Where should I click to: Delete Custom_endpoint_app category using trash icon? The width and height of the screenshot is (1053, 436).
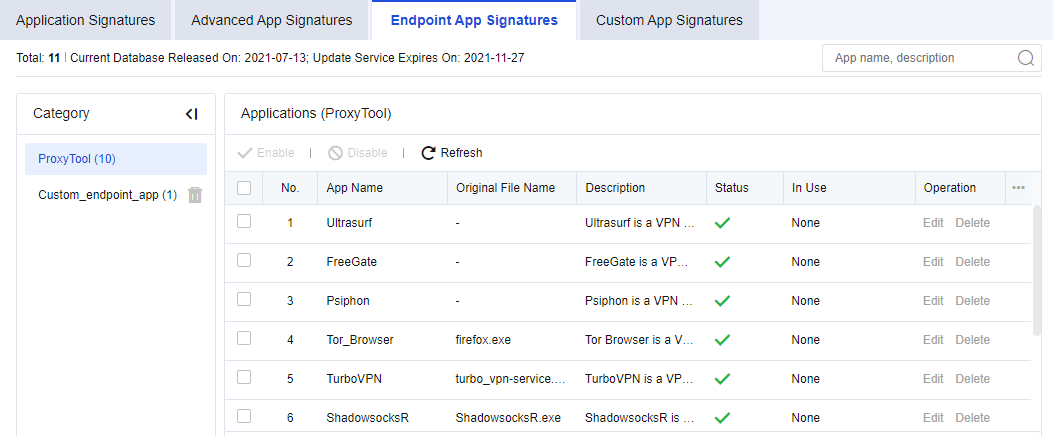pos(195,195)
